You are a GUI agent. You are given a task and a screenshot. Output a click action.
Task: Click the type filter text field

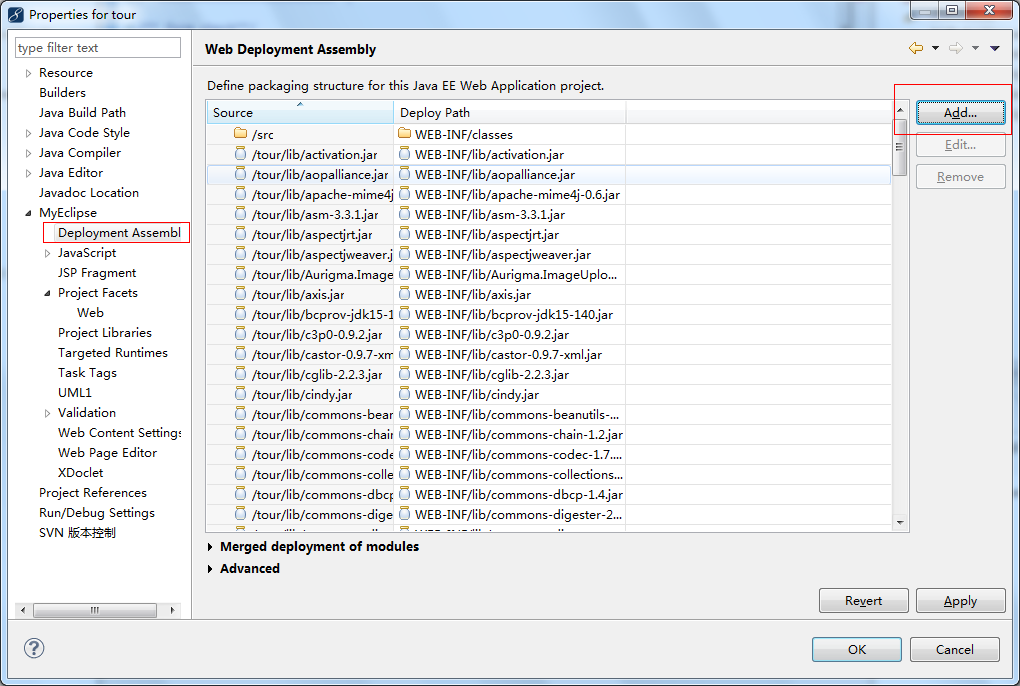[98, 47]
